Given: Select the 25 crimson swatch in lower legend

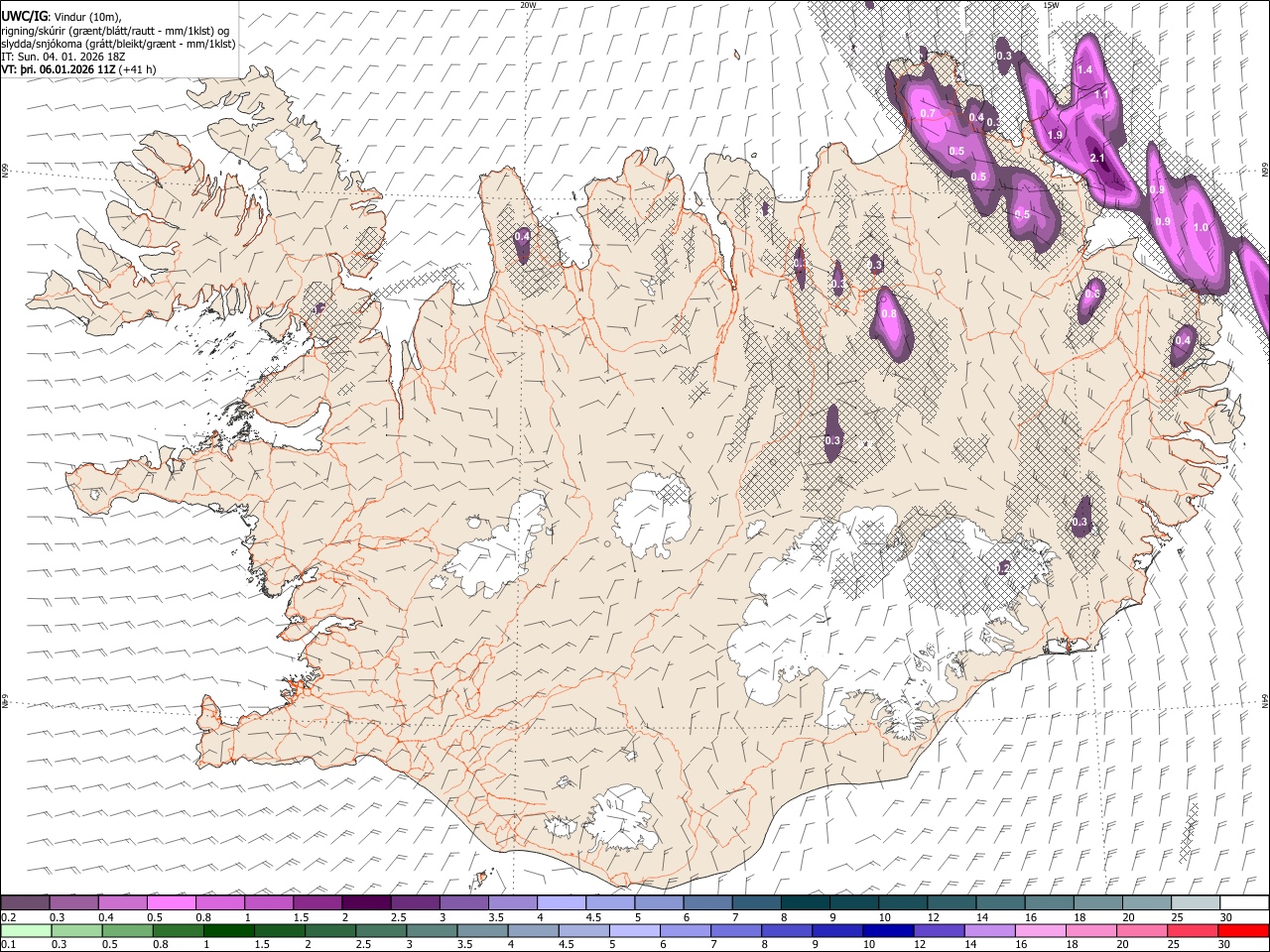Looking at the screenshot, I should click(1193, 930).
